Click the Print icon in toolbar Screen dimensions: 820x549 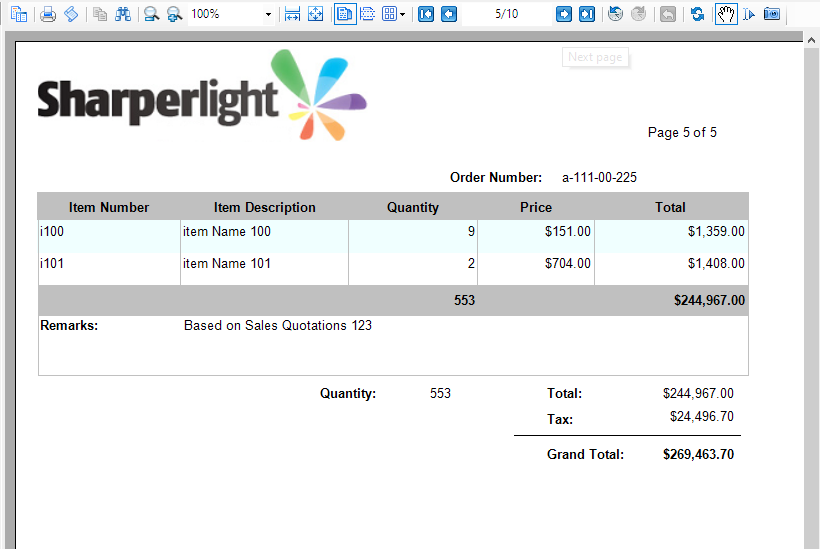tap(48, 14)
